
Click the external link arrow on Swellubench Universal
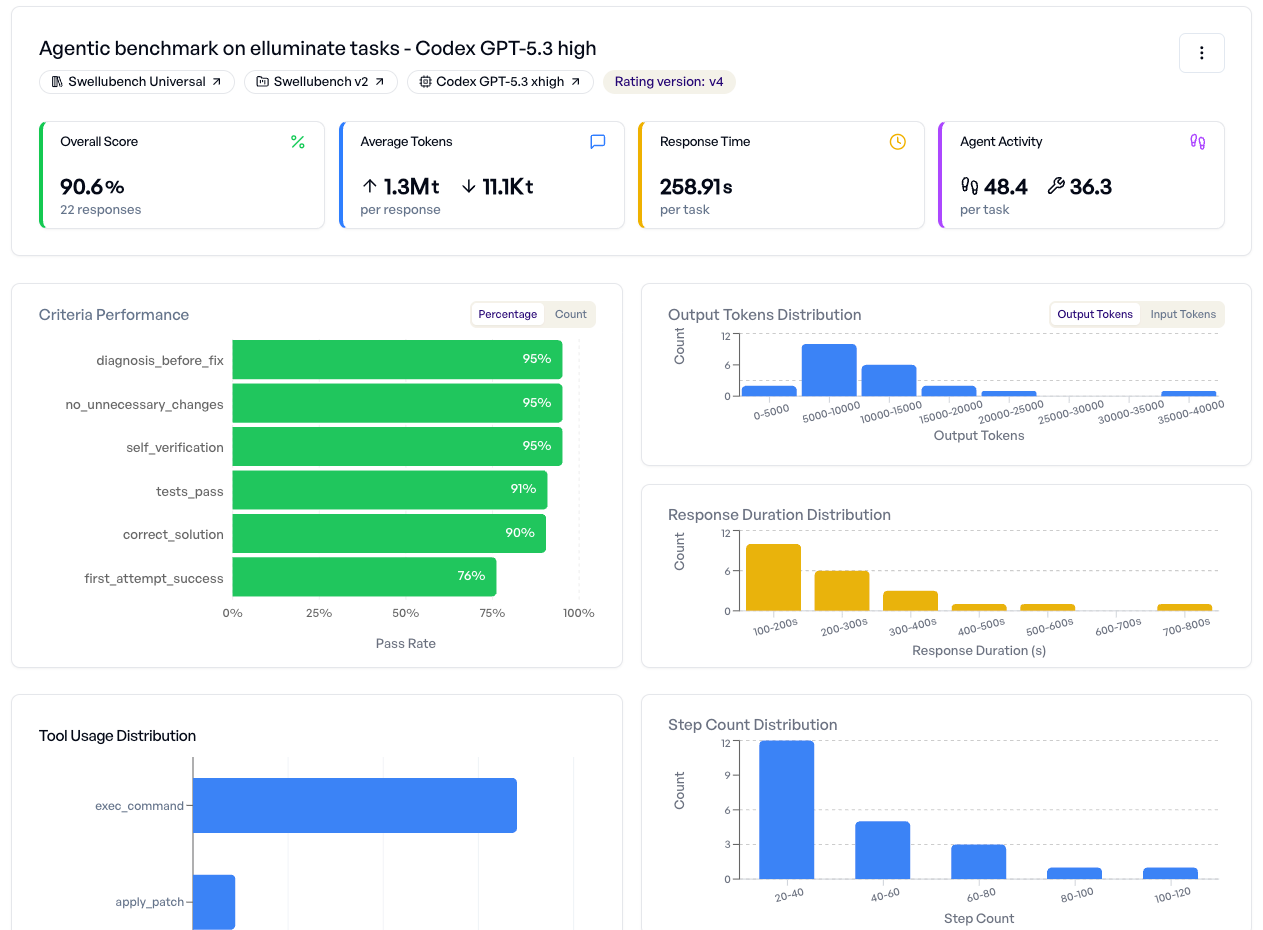pyautogui.click(x=219, y=82)
